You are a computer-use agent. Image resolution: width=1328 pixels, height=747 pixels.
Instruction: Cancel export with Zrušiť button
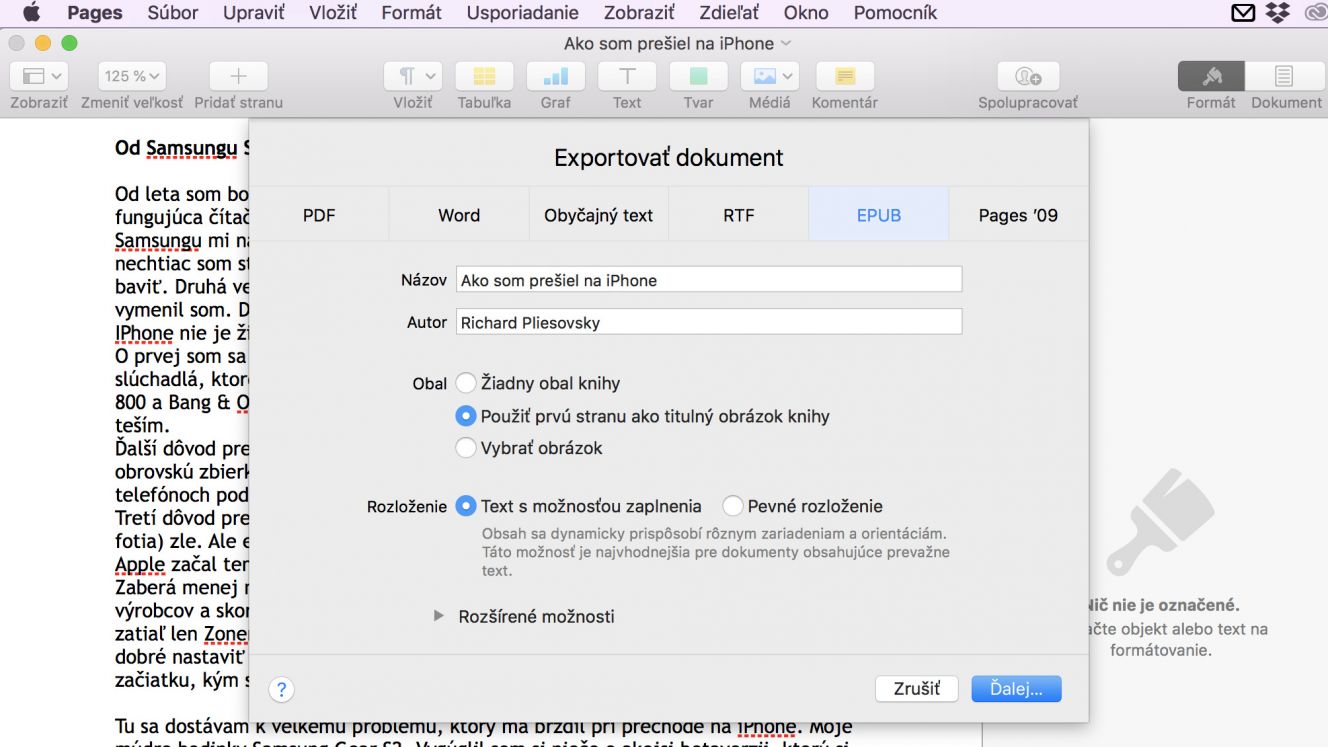pyautogui.click(x=917, y=689)
